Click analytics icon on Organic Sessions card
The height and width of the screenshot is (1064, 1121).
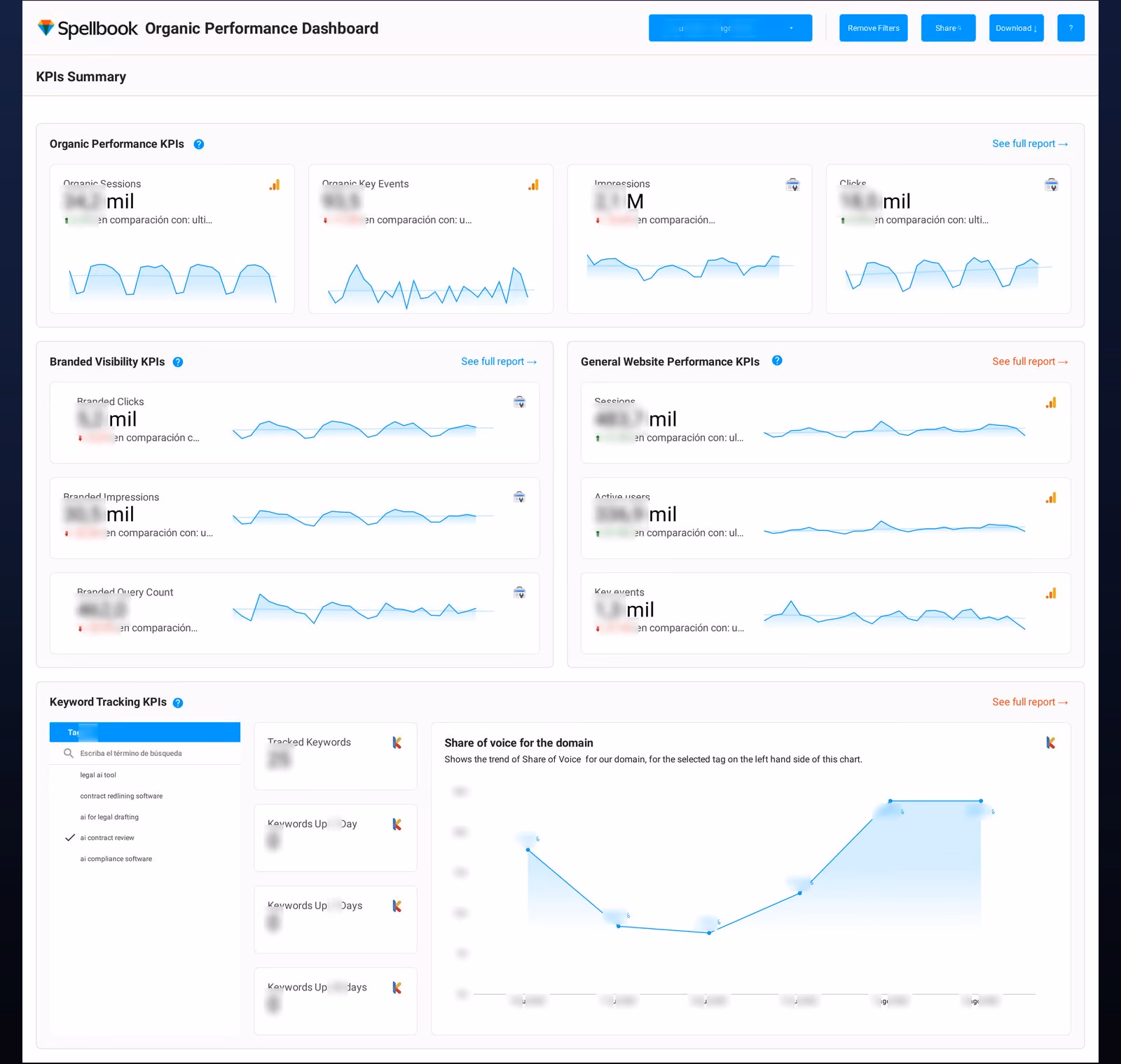coord(275,185)
